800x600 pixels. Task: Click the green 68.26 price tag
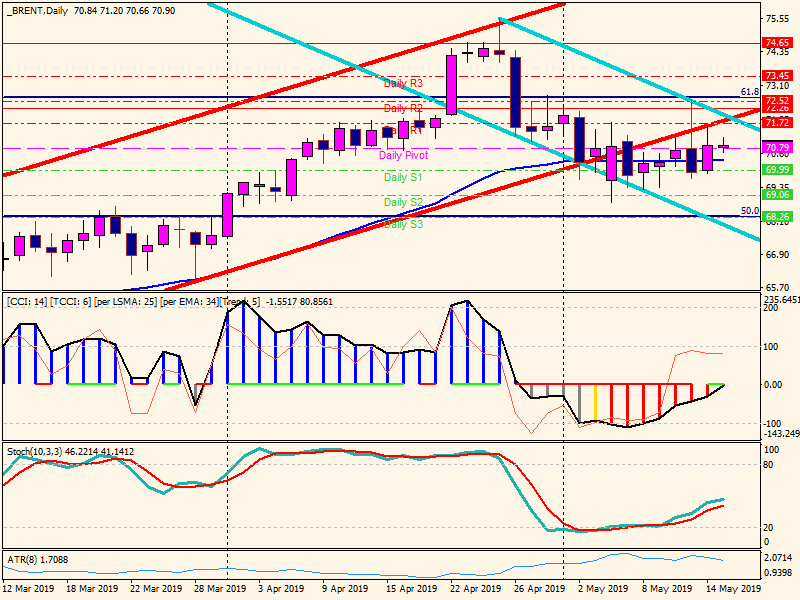[x=777, y=216]
